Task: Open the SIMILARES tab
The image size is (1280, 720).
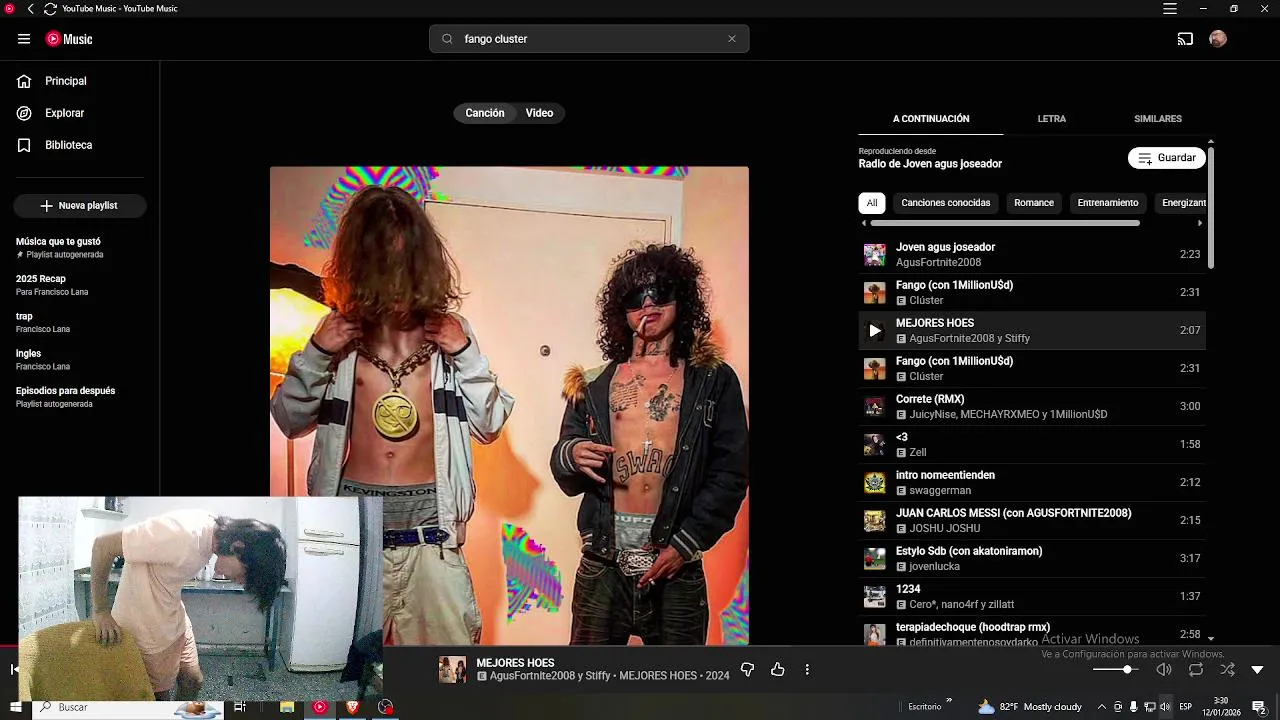Action: click(1158, 119)
